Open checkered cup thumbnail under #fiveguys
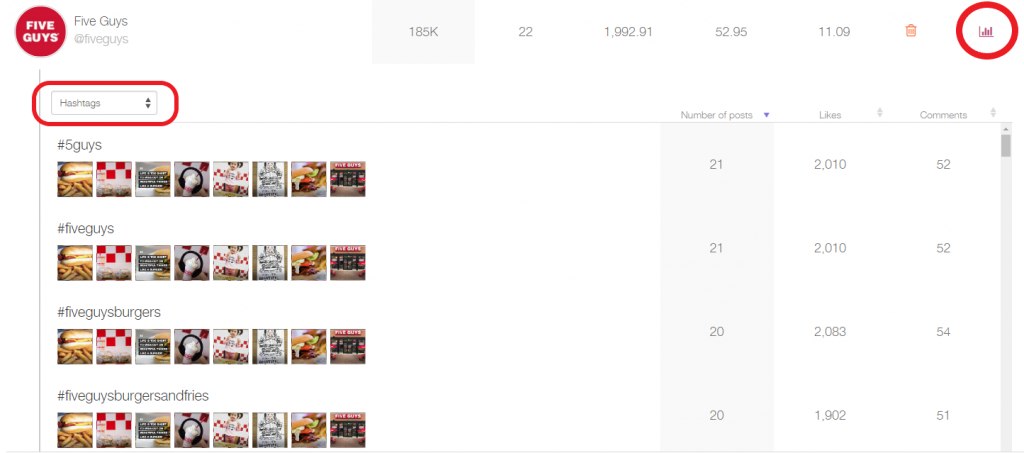Viewport: 1024px width, 453px height. pos(114,262)
